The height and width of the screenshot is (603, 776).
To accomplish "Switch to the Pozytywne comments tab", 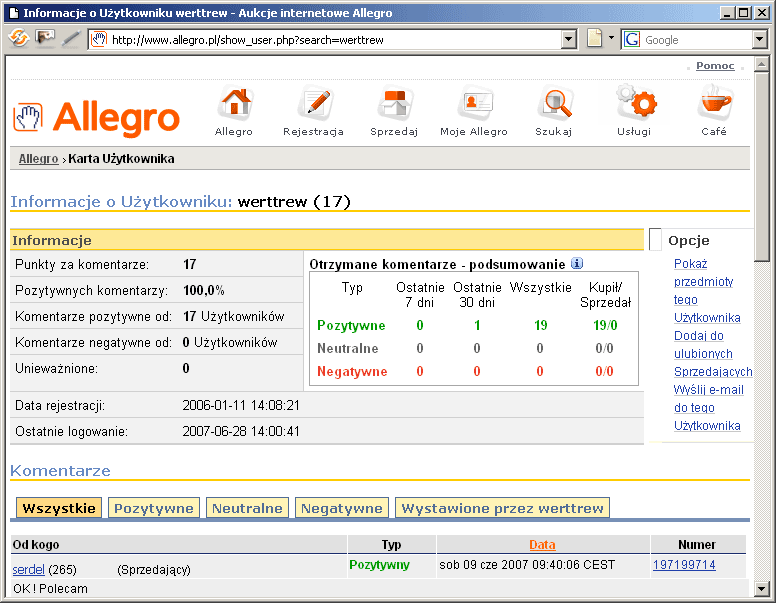I will [154, 508].
